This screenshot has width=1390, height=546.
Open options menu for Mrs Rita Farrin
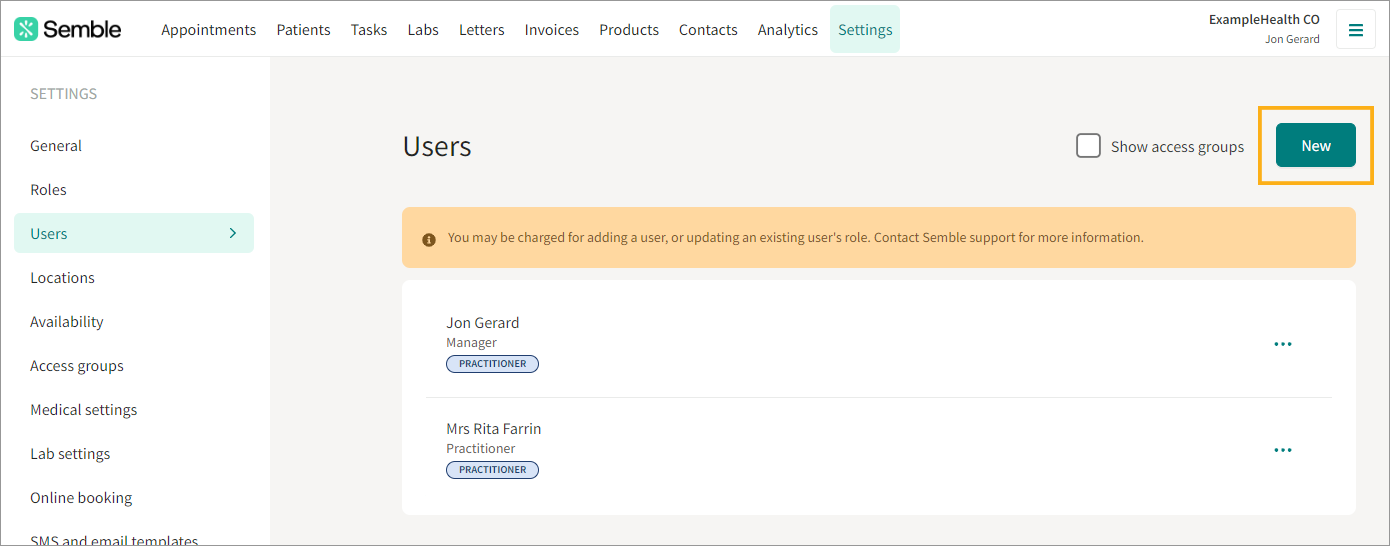coord(1283,450)
